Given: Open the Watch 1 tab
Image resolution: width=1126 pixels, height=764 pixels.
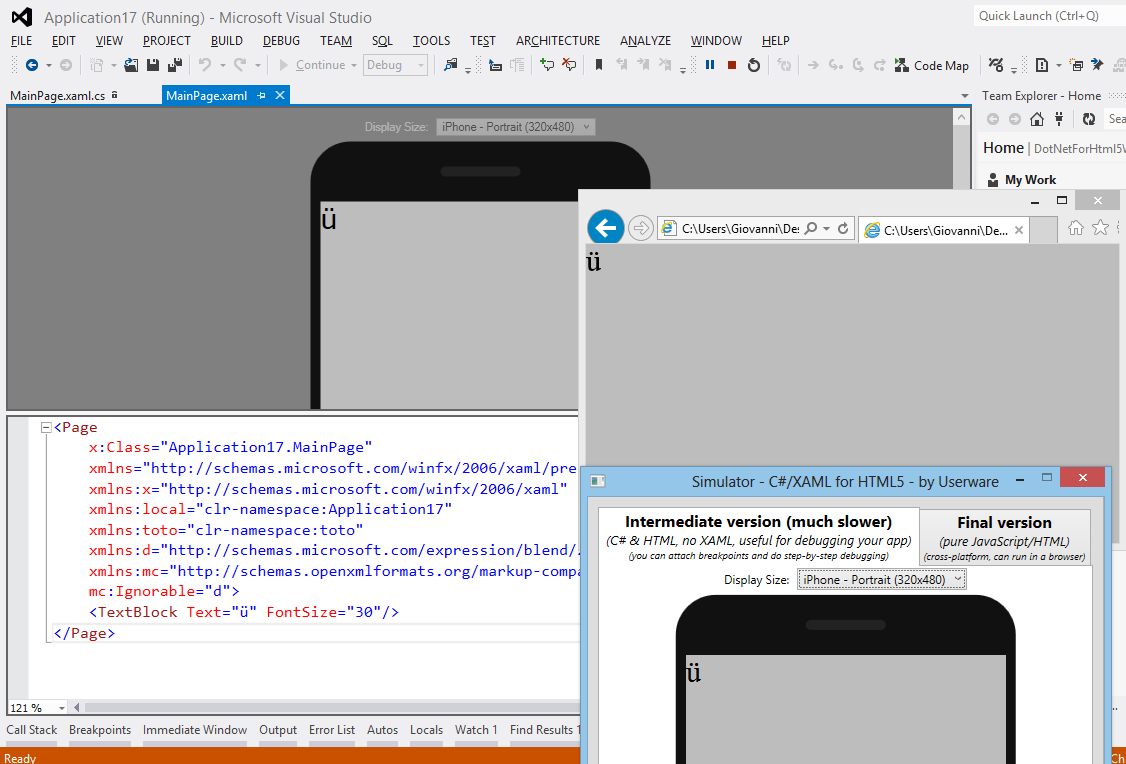Looking at the screenshot, I should pos(476,730).
